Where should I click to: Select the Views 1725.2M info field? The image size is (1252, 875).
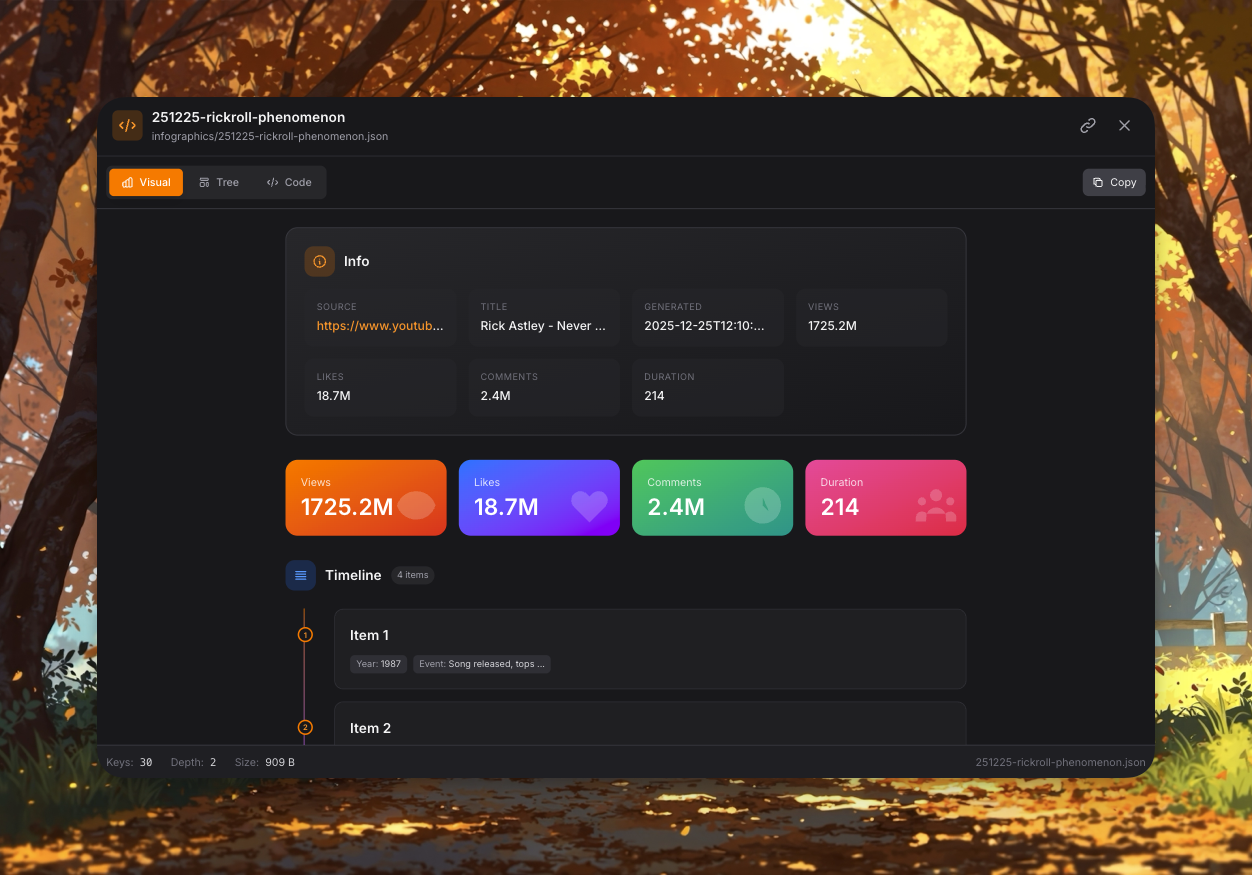871,318
